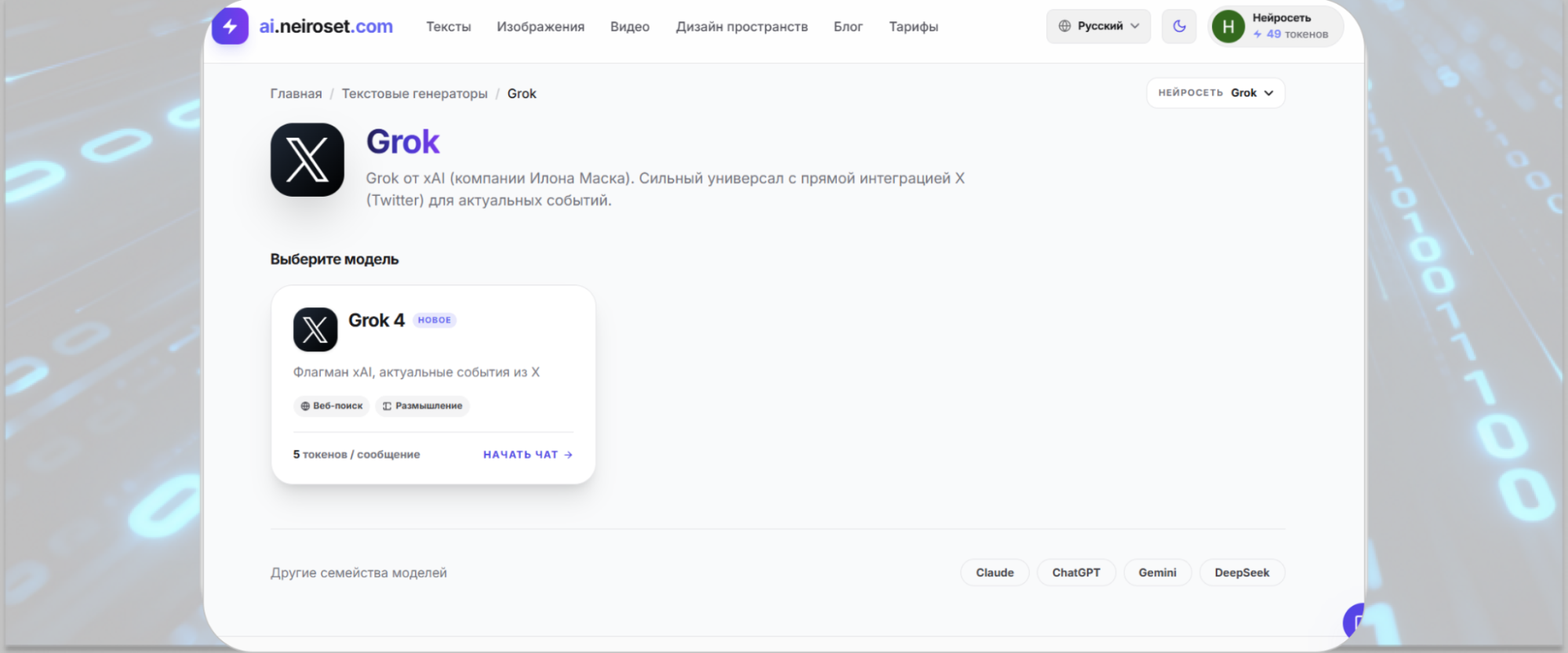Click the Новое badge on Grok 4
The image size is (1568, 653).
click(x=435, y=320)
